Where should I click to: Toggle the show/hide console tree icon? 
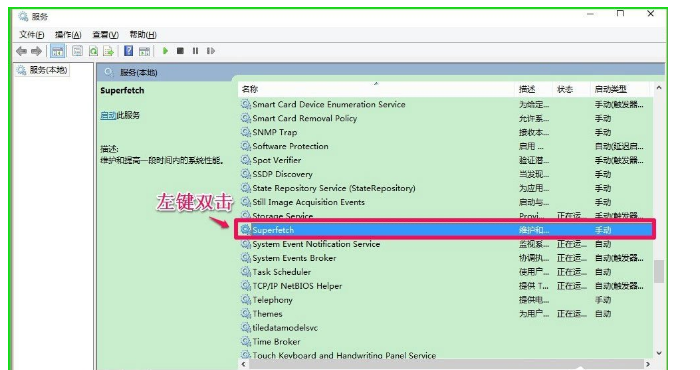57,51
